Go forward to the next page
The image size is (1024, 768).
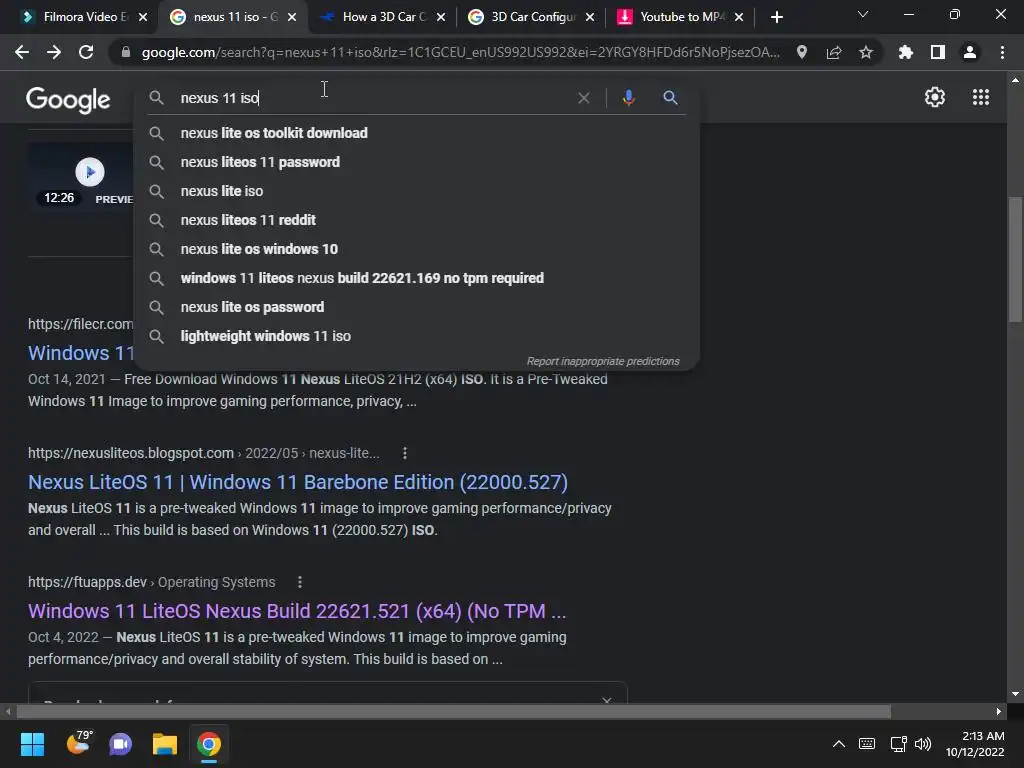pos(54,52)
